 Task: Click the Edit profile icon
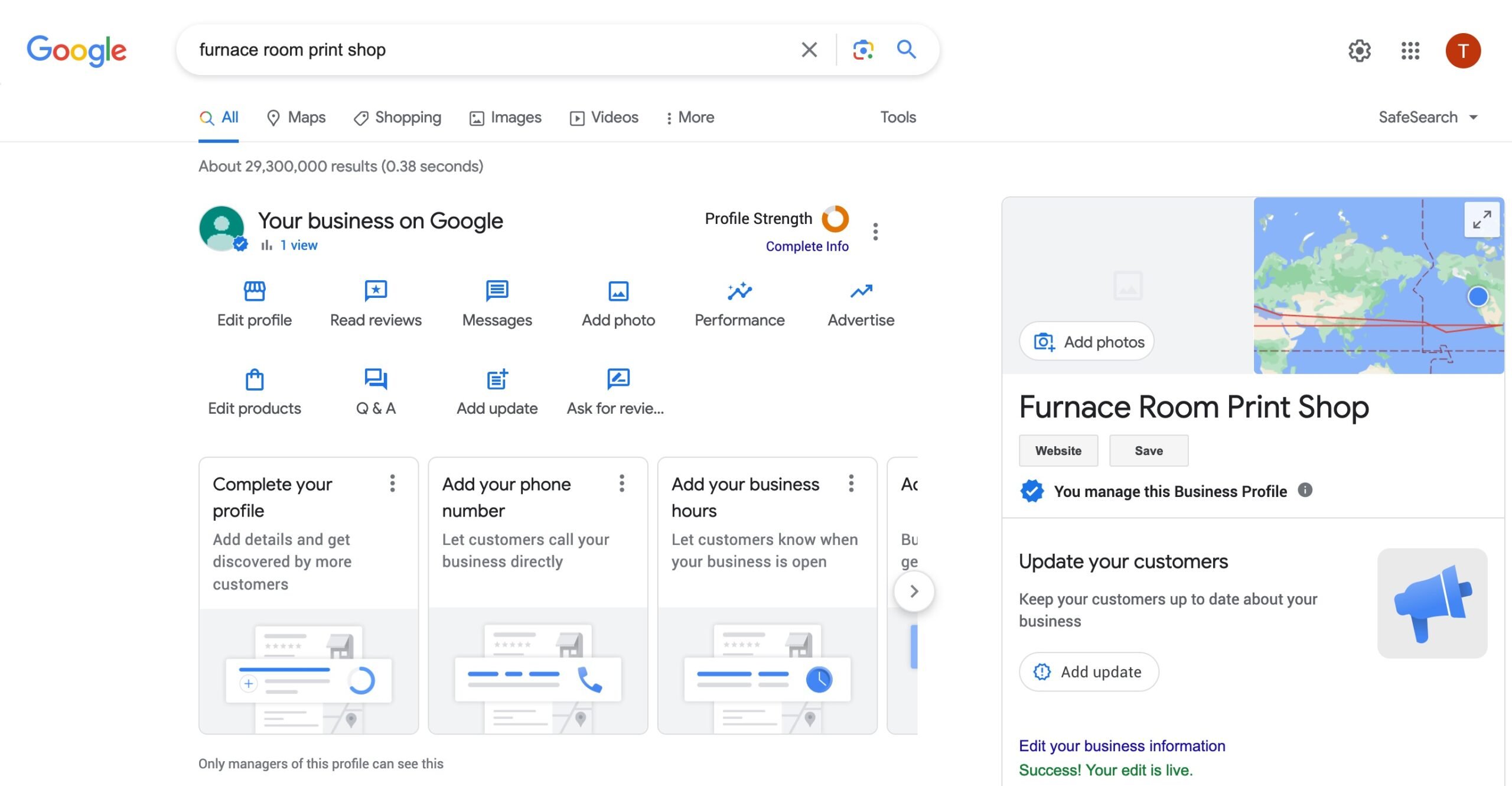click(x=254, y=290)
